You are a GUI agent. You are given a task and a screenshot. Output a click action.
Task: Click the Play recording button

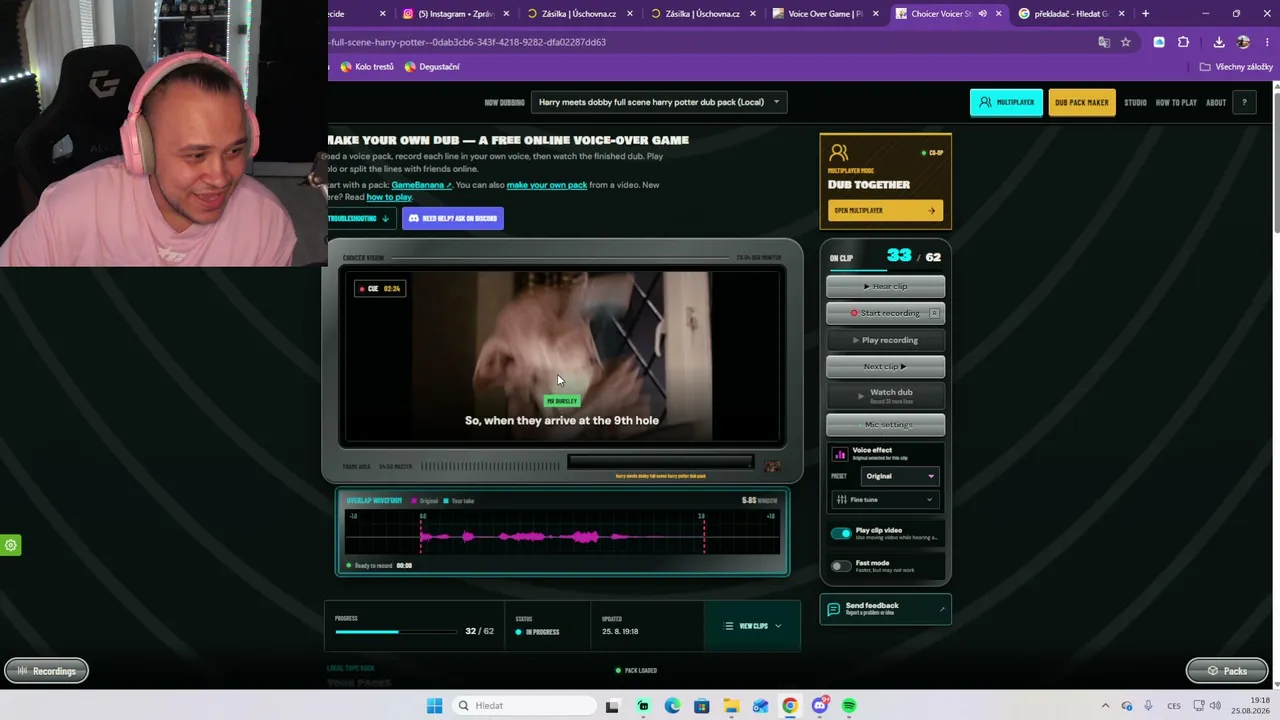point(885,340)
